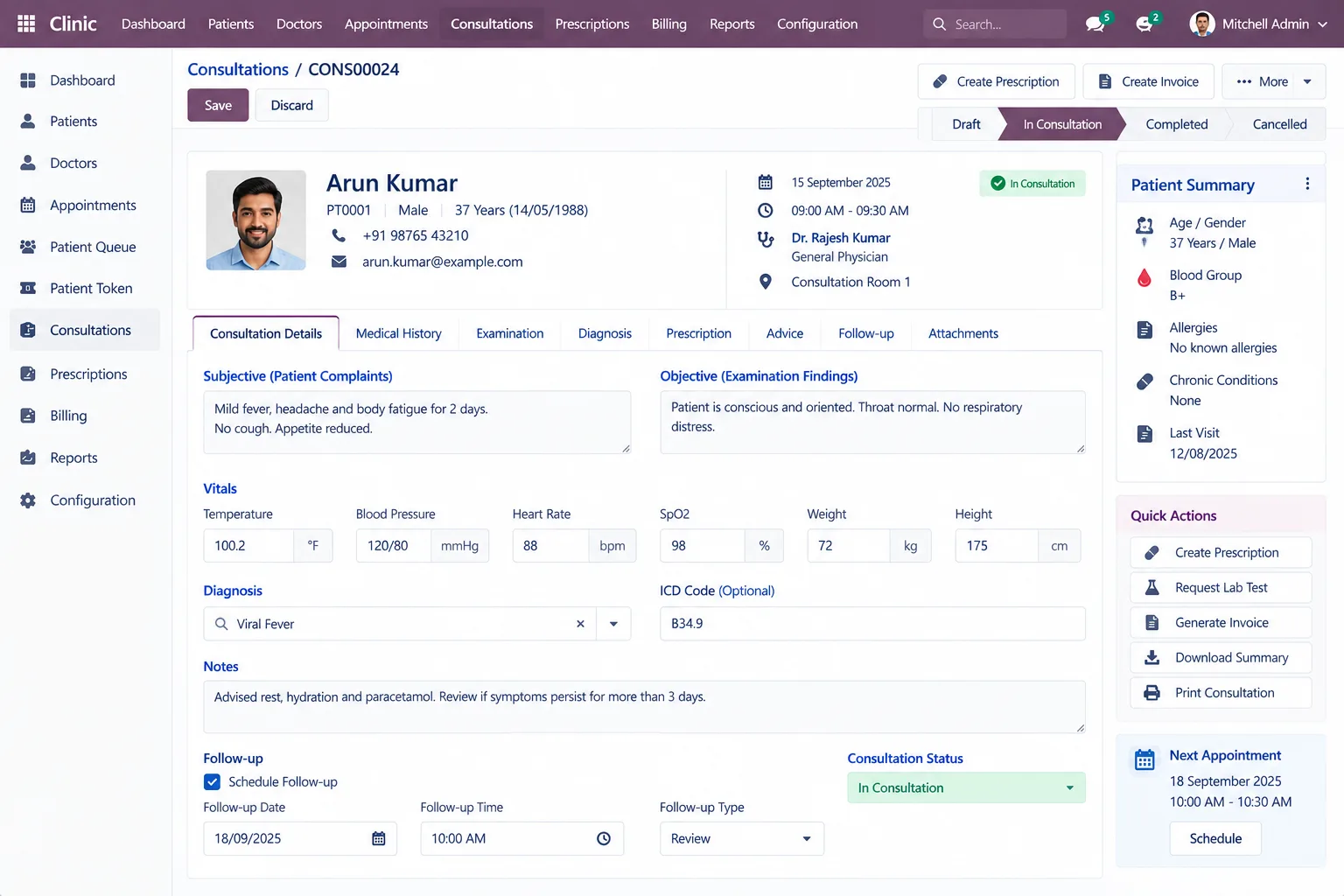Open Patient Summary three-dot options menu
Viewport: 1344px width, 896px height.
pyautogui.click(x=1307, y=184)
